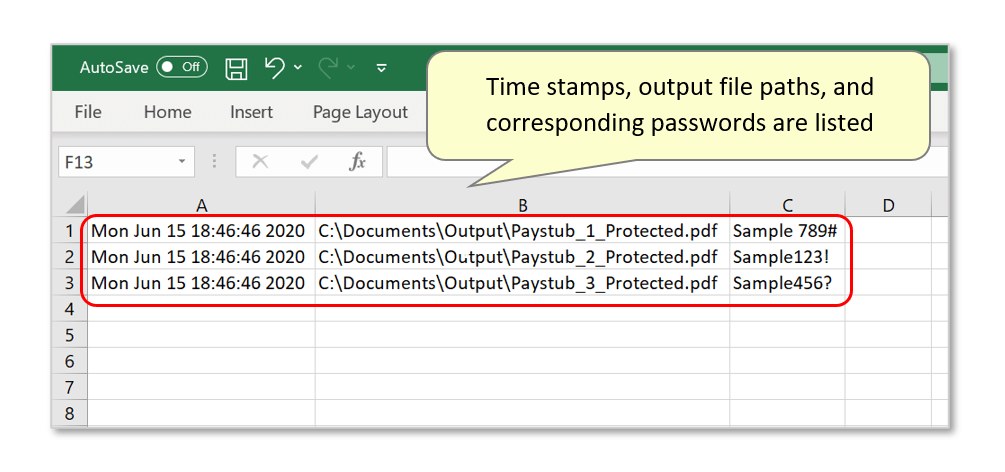Click the Cancel X formula bar icon
Image resolution: width=1005 pixels, height=472 pixels.
click(261, 161)
